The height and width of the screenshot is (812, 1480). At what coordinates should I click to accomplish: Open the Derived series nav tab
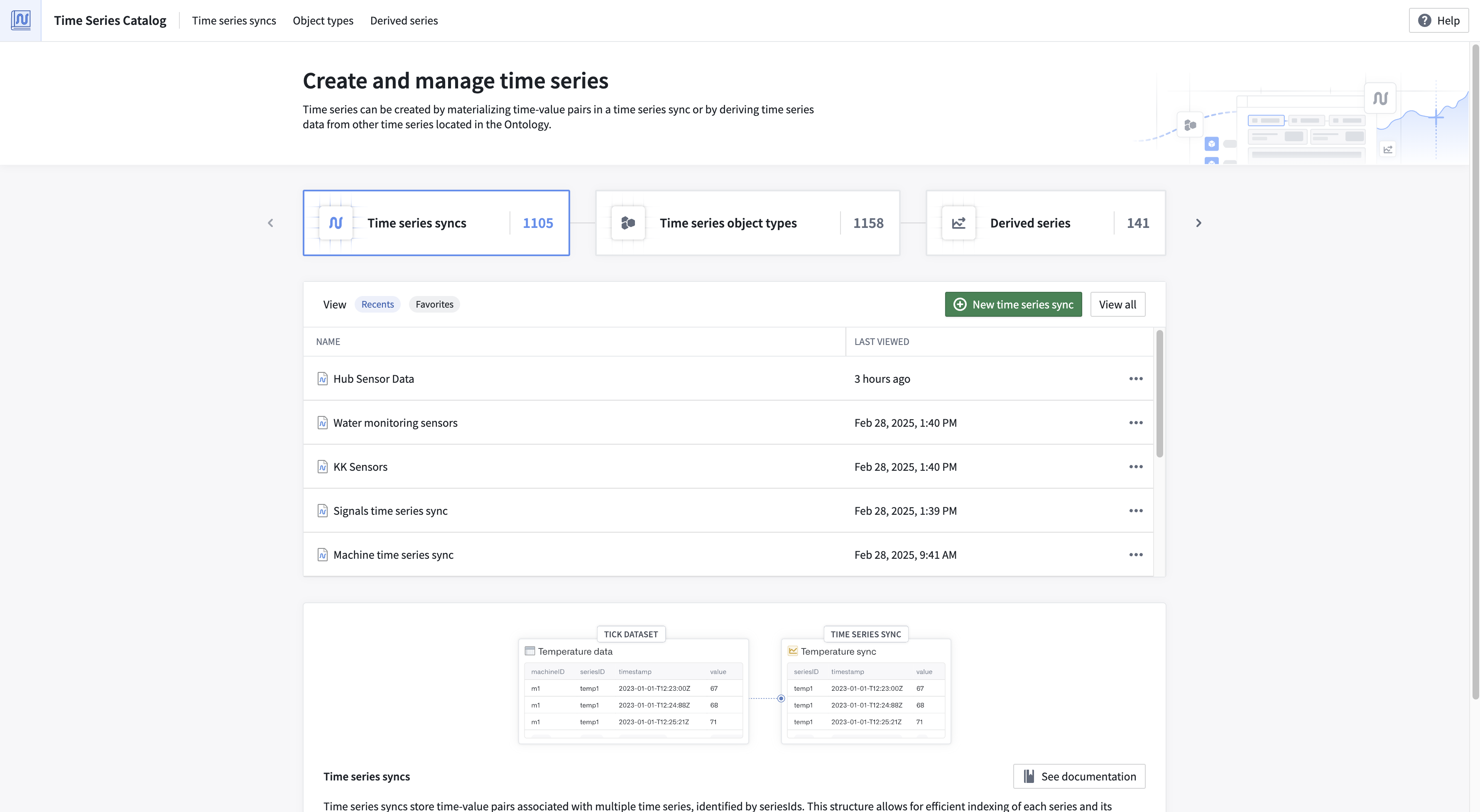point(404,21)
